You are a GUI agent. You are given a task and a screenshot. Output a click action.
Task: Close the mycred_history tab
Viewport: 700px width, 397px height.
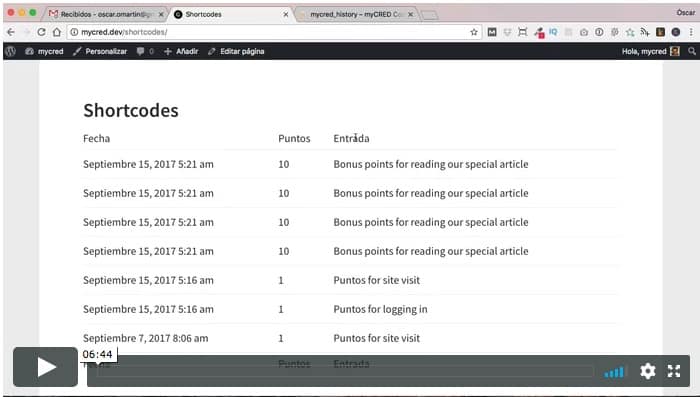410,14
